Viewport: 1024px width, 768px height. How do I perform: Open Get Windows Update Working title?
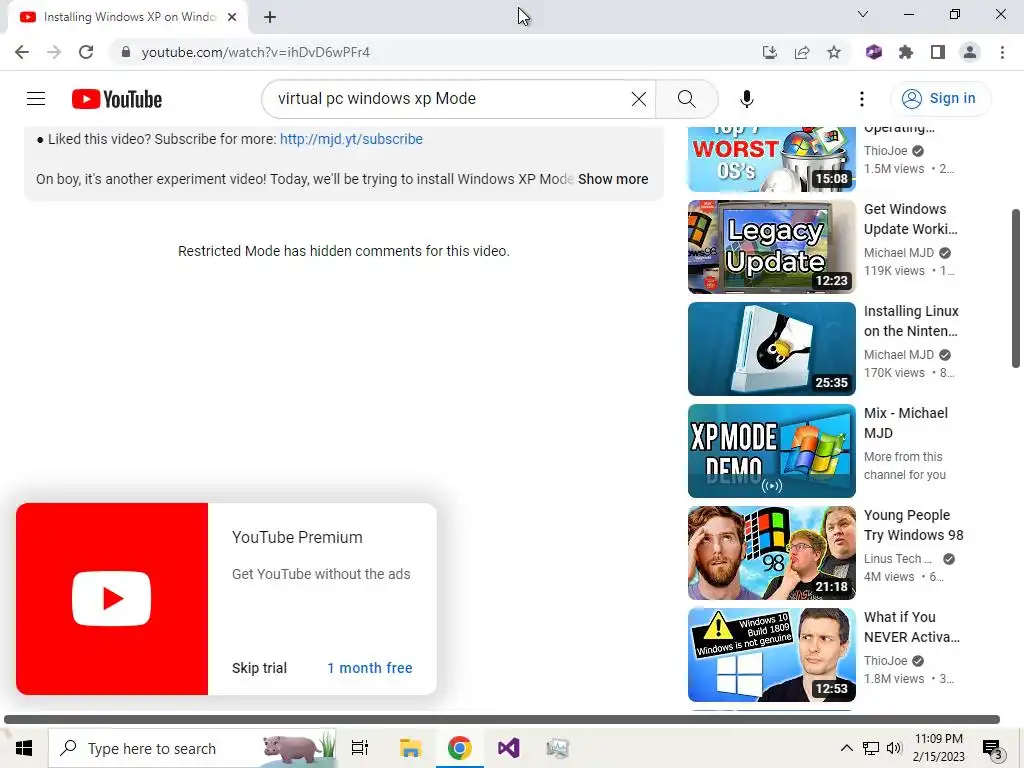tap(910, 219)
